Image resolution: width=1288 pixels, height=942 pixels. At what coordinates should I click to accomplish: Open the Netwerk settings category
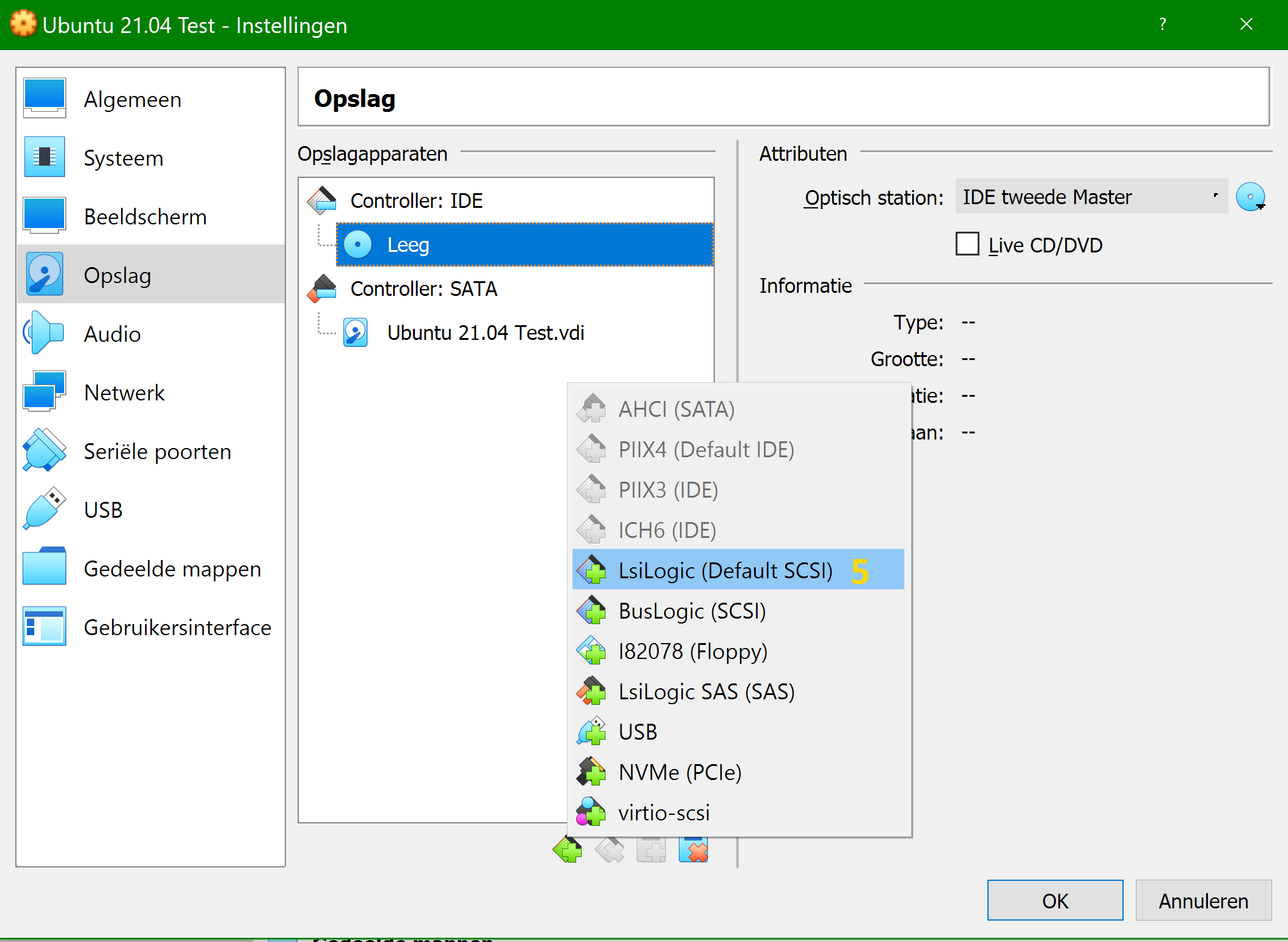tap(124, 393)
